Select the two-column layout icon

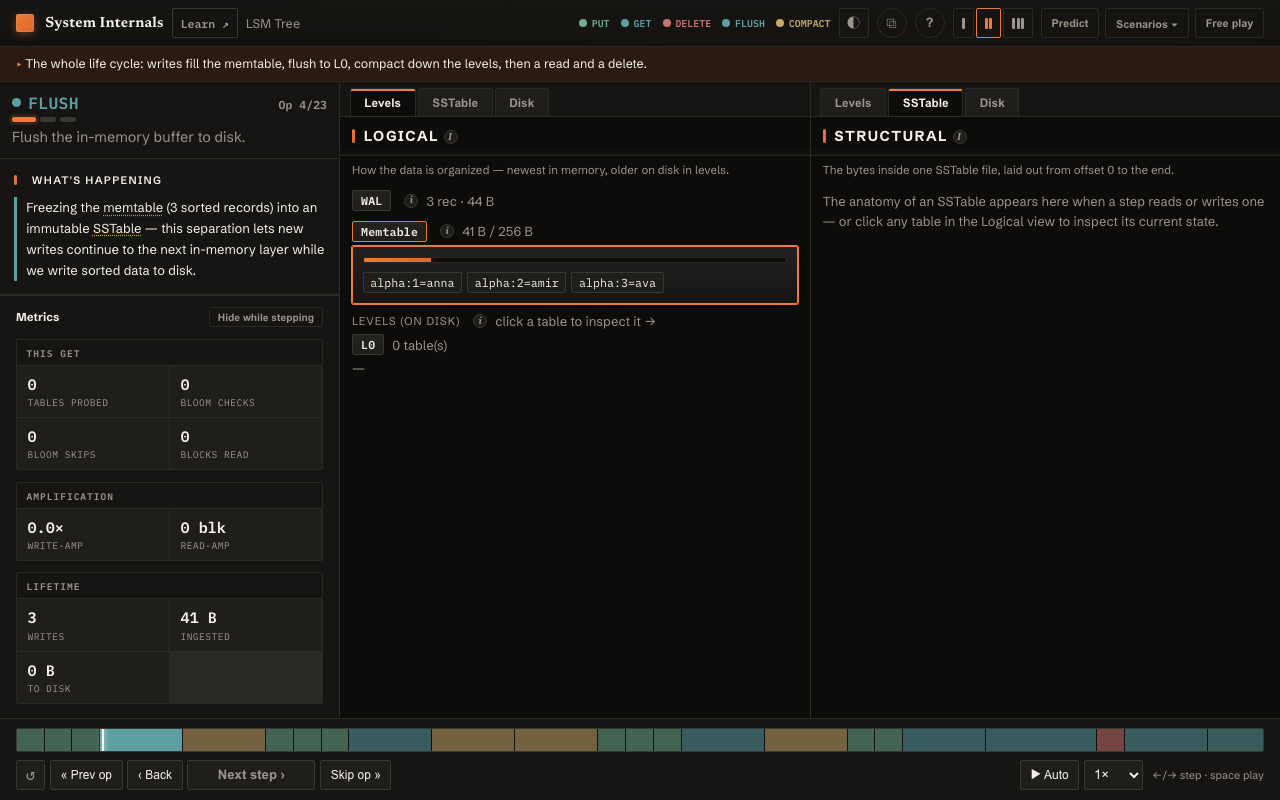point(988,23)
